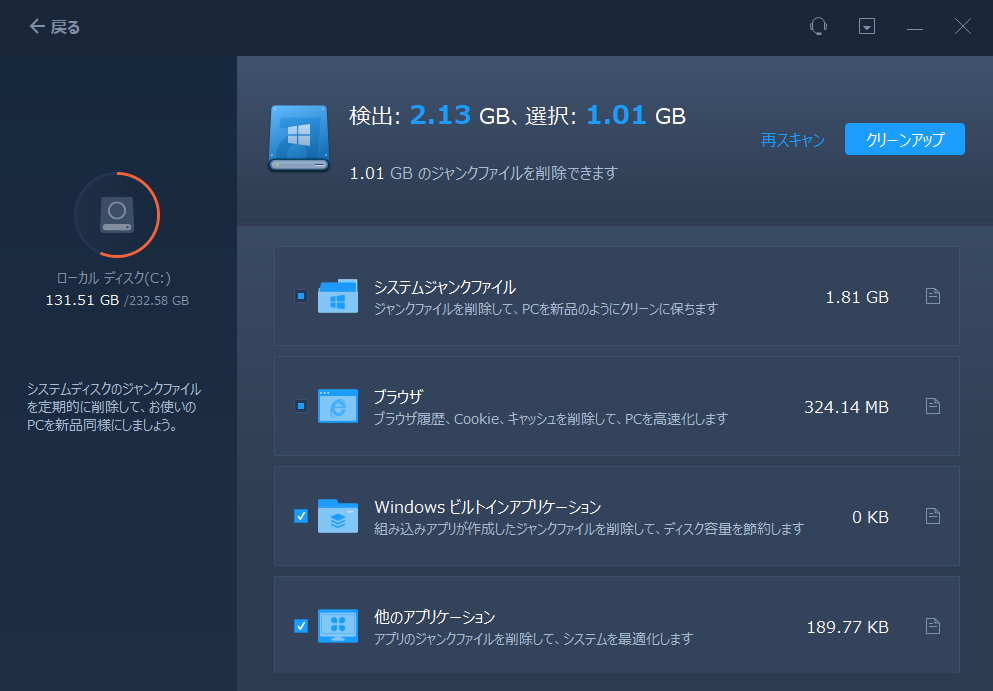Enable the システムジャンクファイル checkbox
Image resolution: width=993 pixels, height=691 pixels.
(301, 296)
